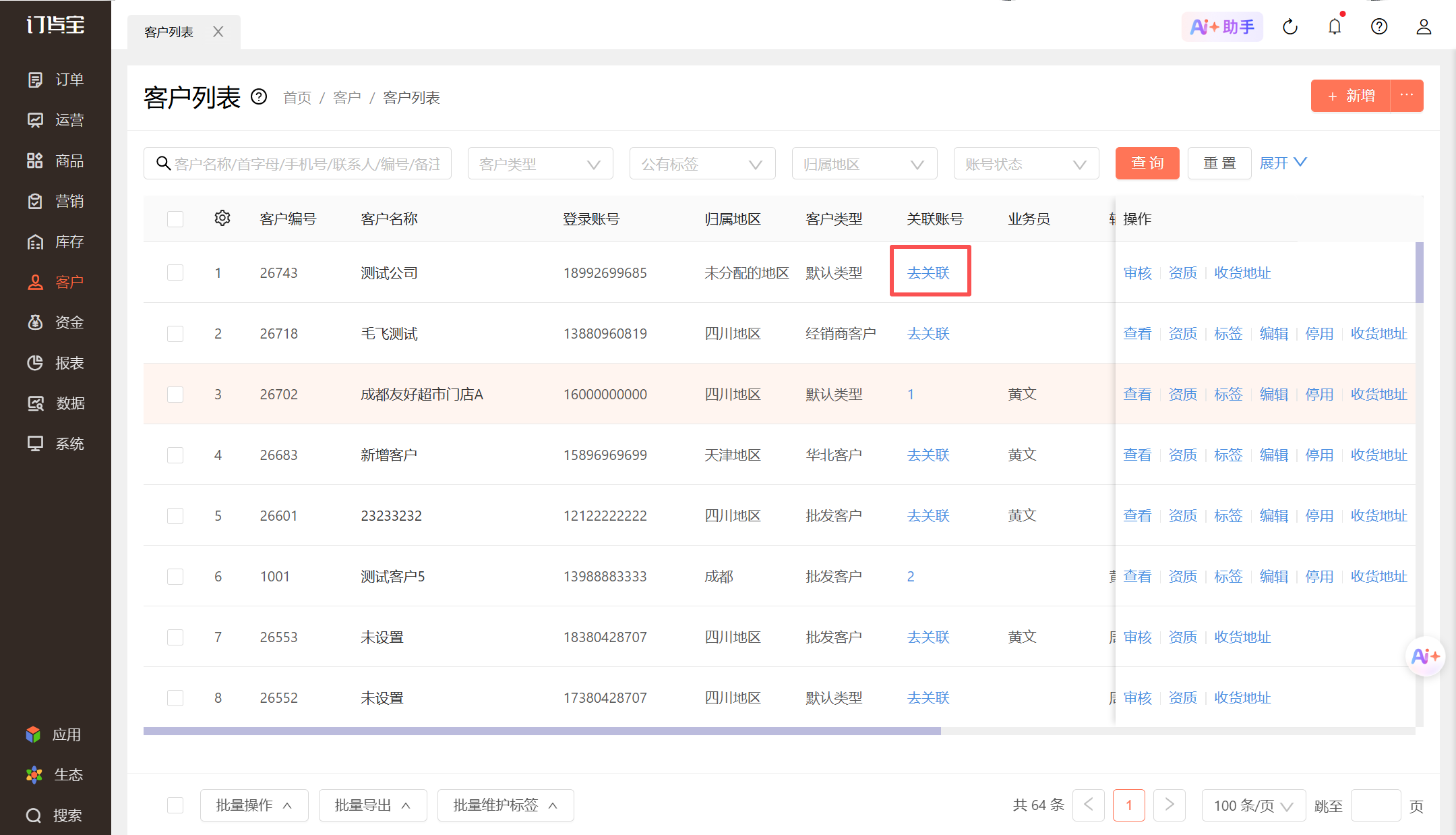Image resolution: width=1456 pixels, height=835 pixels.
Task: Click the 查询 button
Action: 1147,163
